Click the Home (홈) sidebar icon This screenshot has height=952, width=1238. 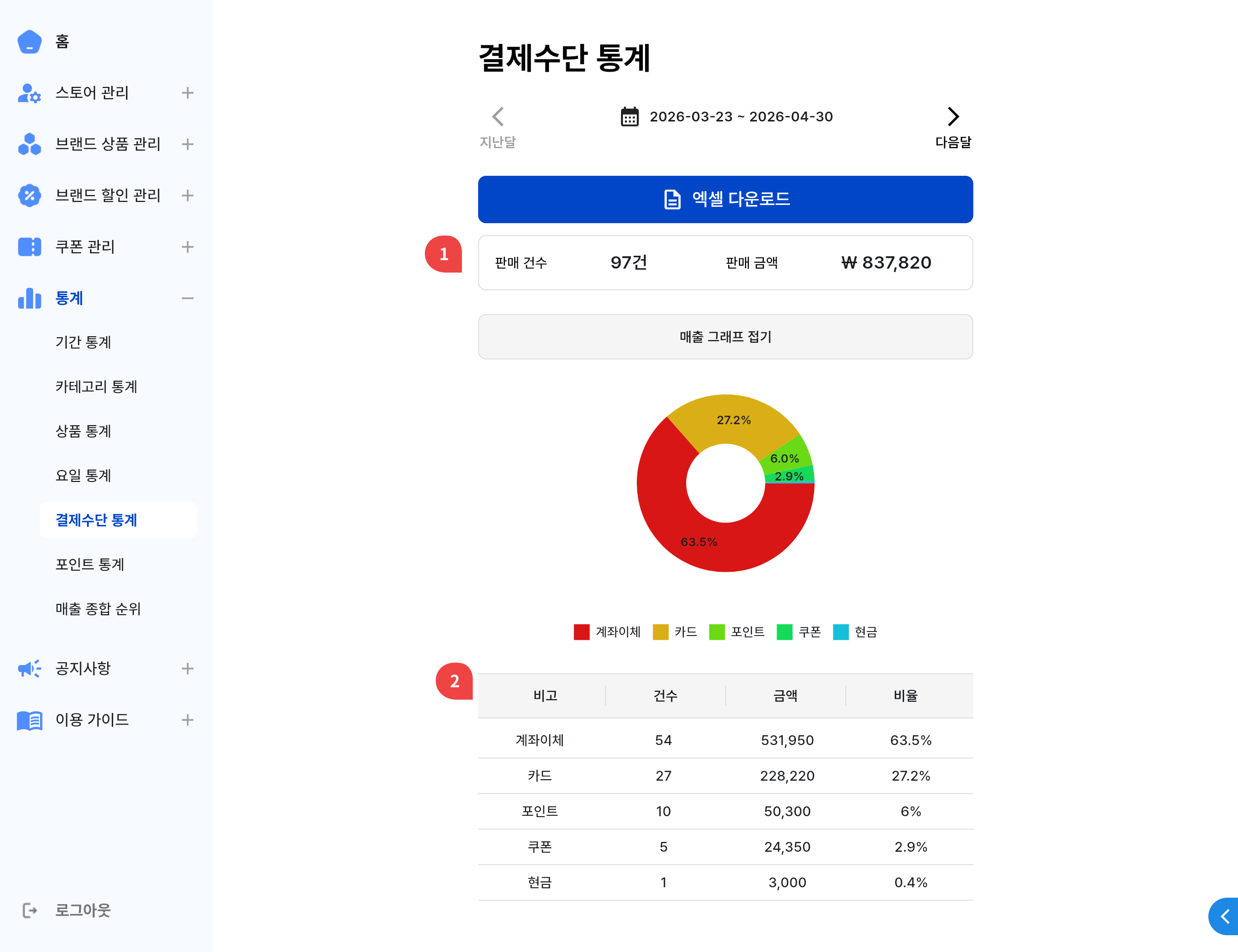coord(30,41)
